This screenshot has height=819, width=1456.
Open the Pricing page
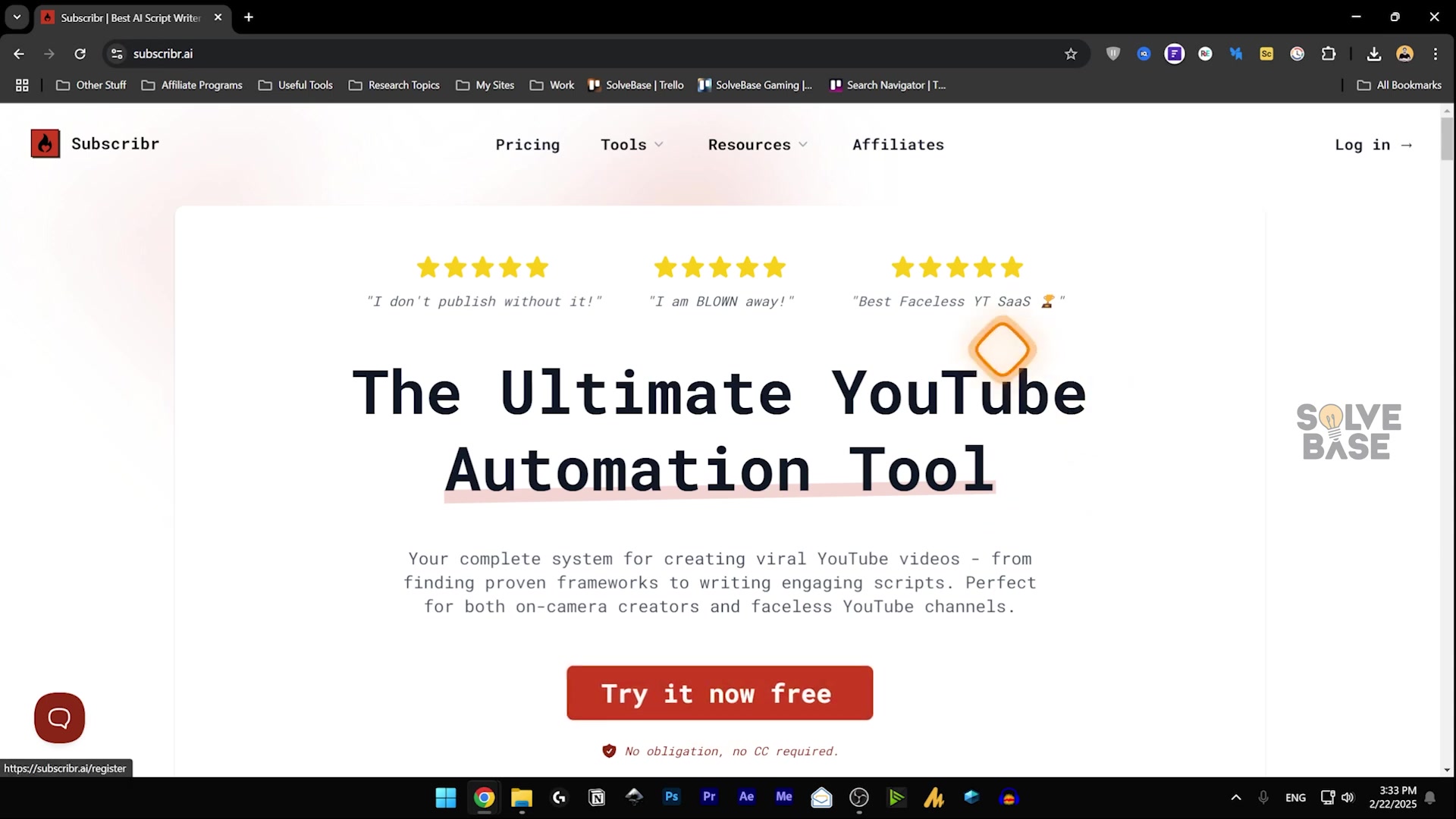tap(528, 145)
